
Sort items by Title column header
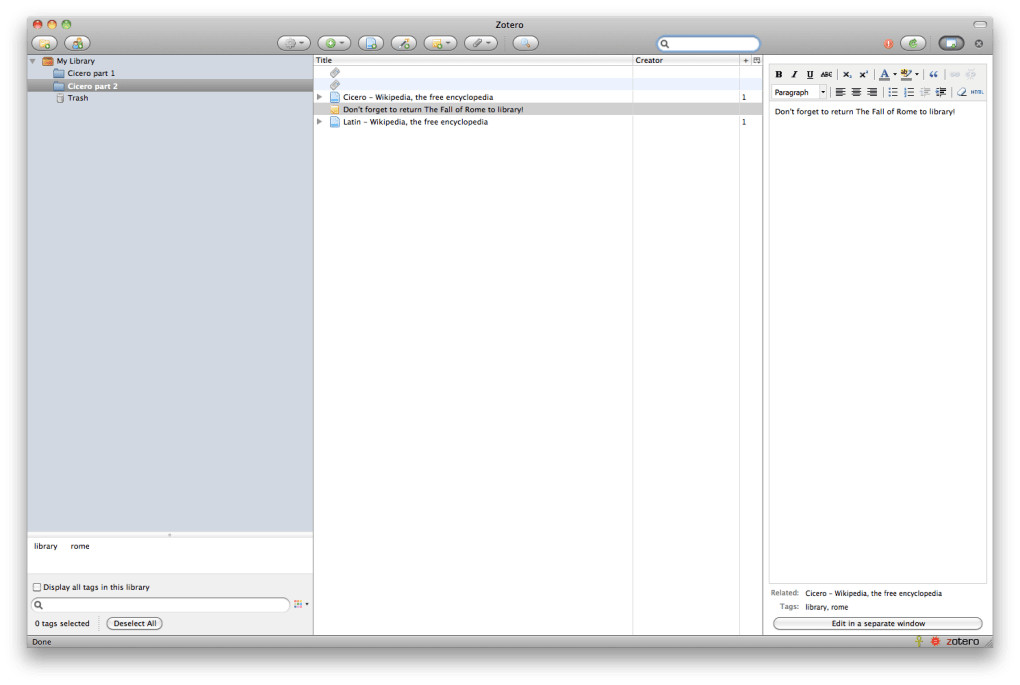click(473, 60)
